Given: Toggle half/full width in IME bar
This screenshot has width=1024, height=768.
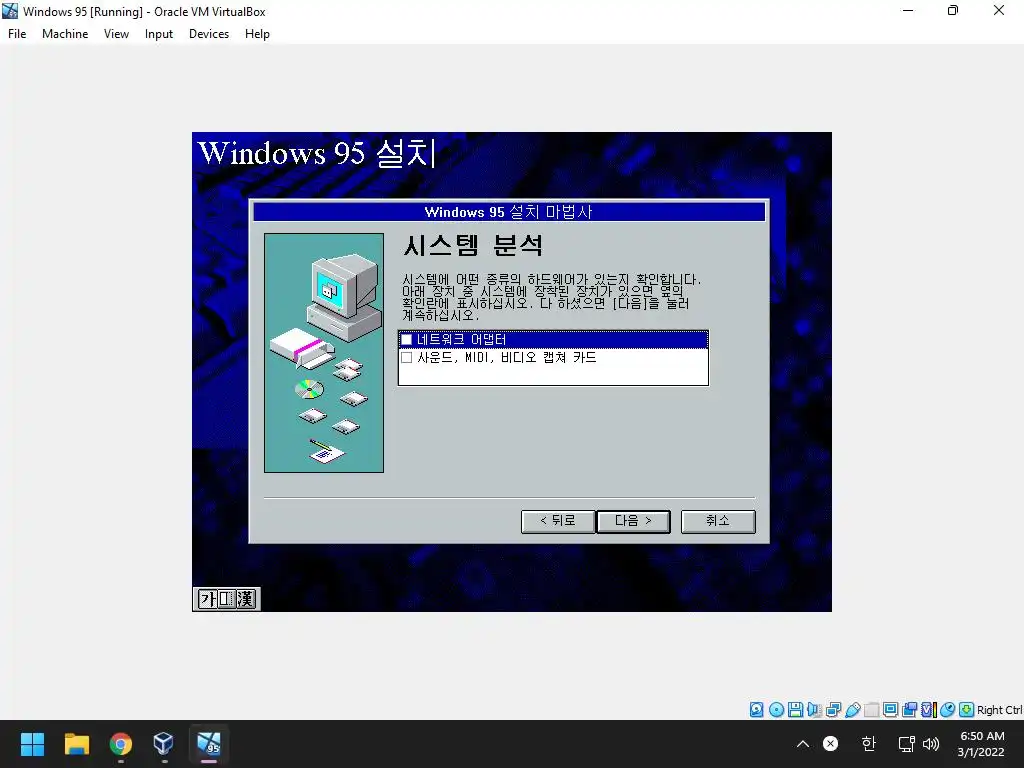Looking at the screenshot, I should [226, 598].
